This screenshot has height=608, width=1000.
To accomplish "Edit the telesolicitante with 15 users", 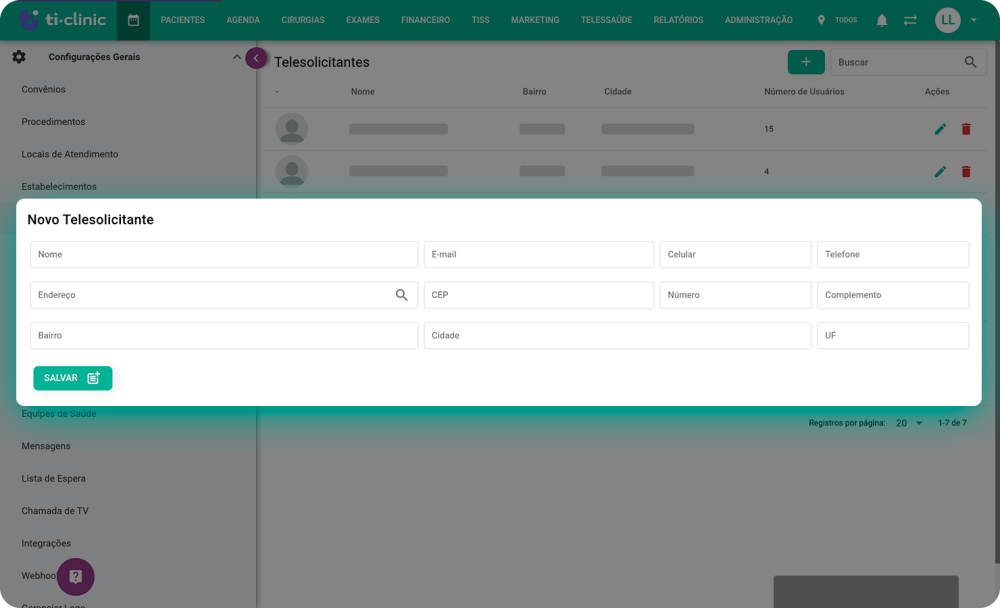I will click(x=940, y=129).
